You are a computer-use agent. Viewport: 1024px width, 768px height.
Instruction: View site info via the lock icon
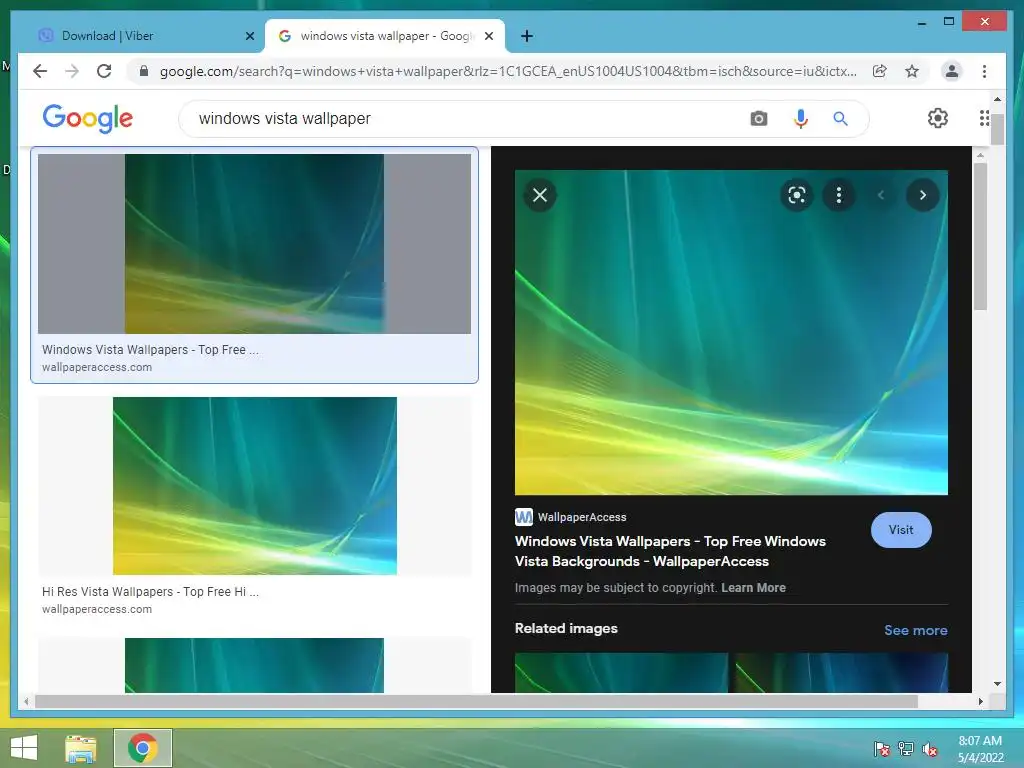[144, 71]
